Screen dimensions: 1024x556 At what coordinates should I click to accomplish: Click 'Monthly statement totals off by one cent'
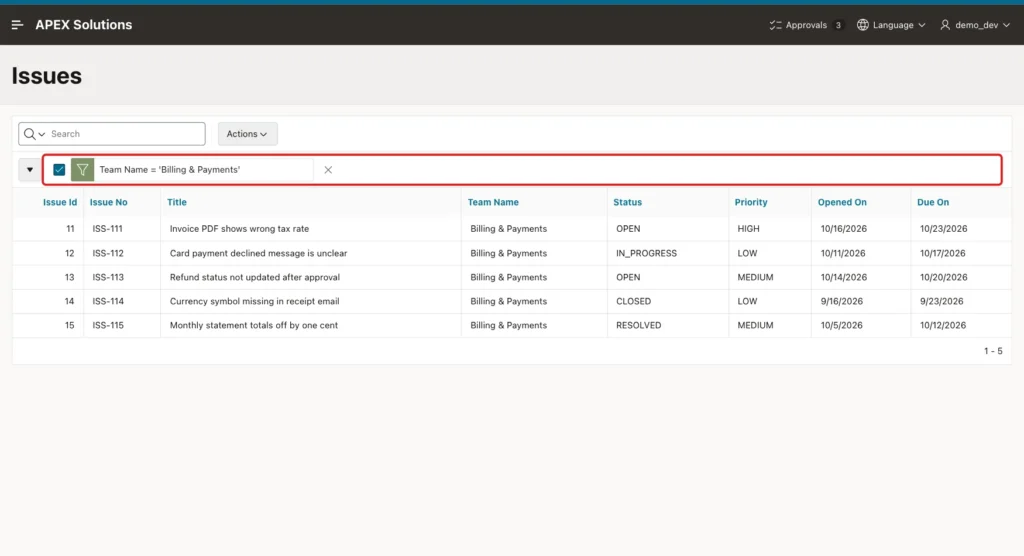[x=254, y=325]
